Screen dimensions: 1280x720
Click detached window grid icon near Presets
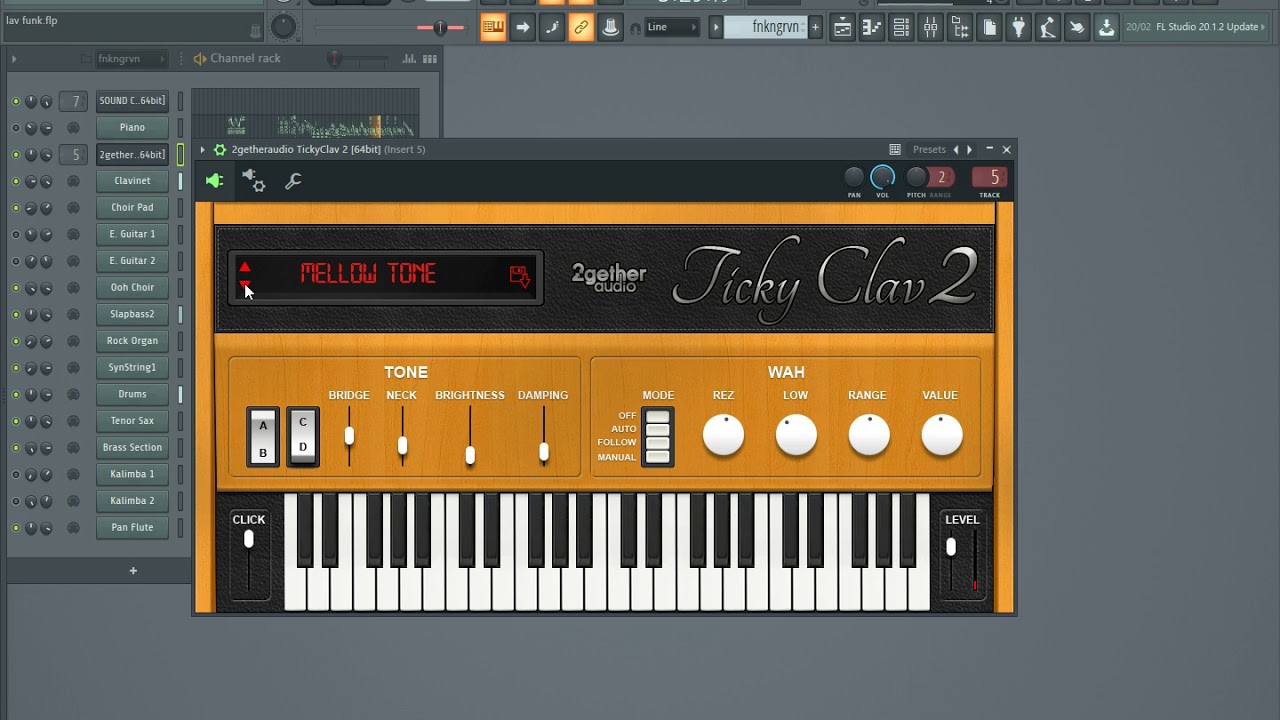click(x=895, y=150)
